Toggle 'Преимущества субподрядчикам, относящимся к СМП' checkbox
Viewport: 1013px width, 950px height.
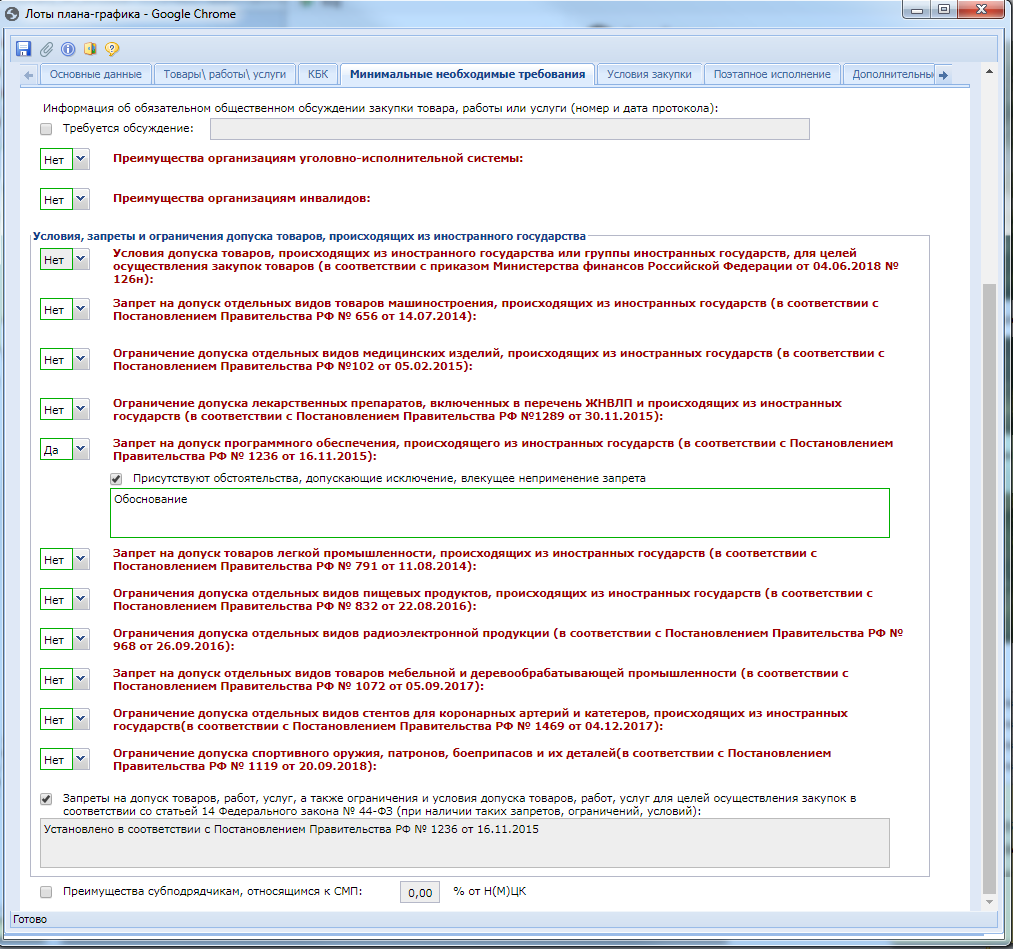46,891
